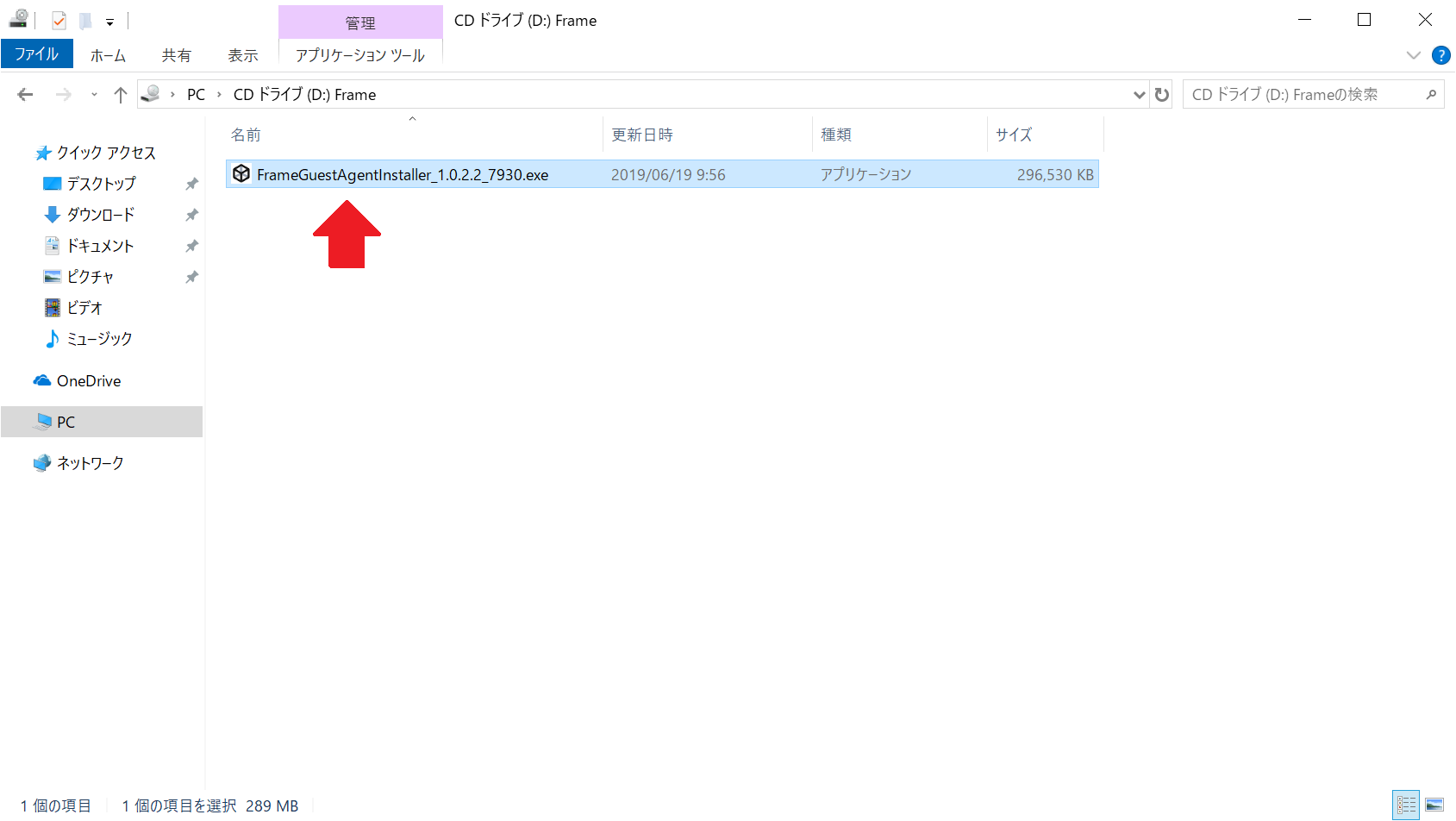Open Customize Quick Access Toolbar dropdown
The image size is (1456, 821).
(109, 22)
